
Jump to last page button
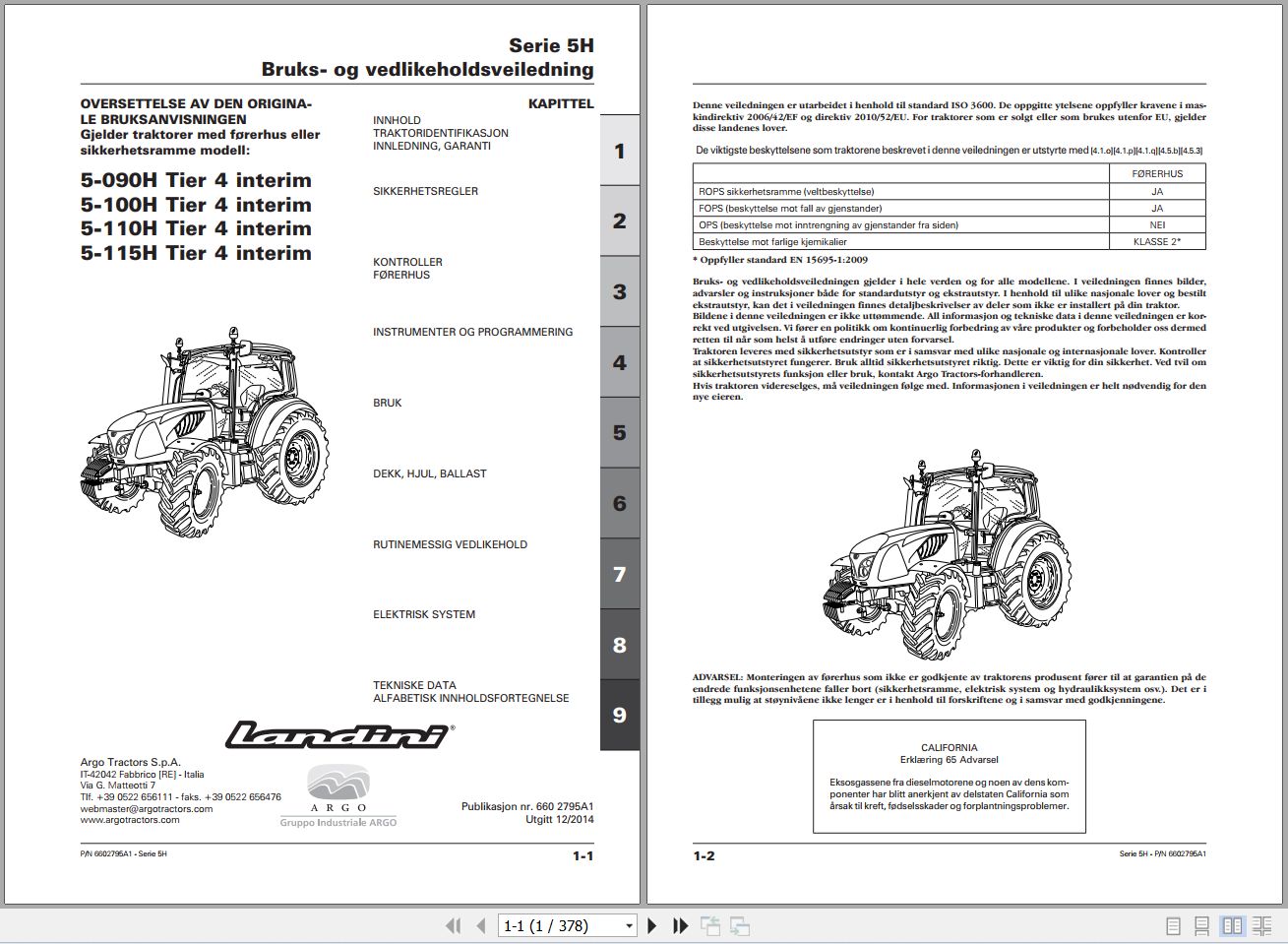tap(680, 925)
